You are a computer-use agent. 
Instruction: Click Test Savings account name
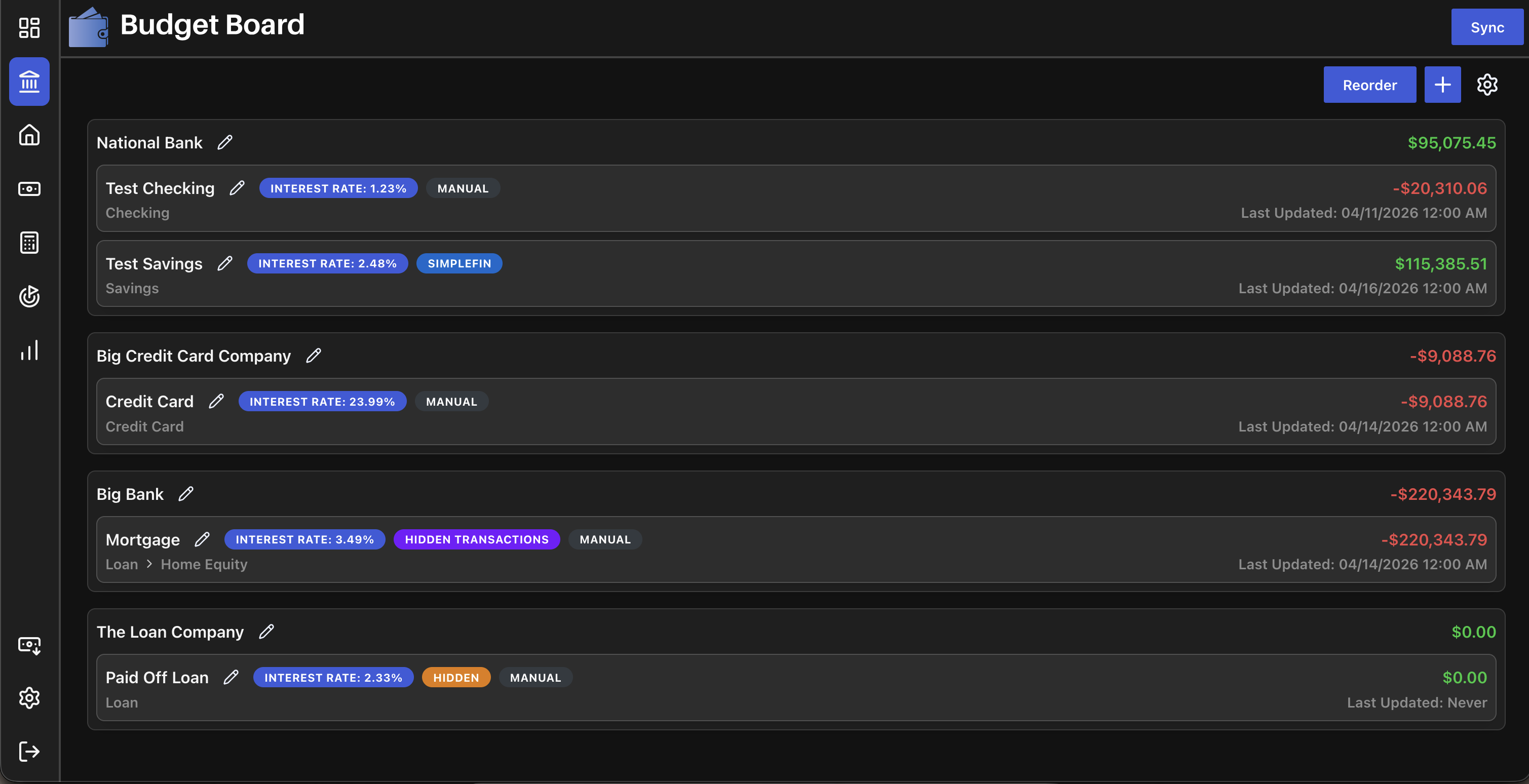[x=154, y=263]
